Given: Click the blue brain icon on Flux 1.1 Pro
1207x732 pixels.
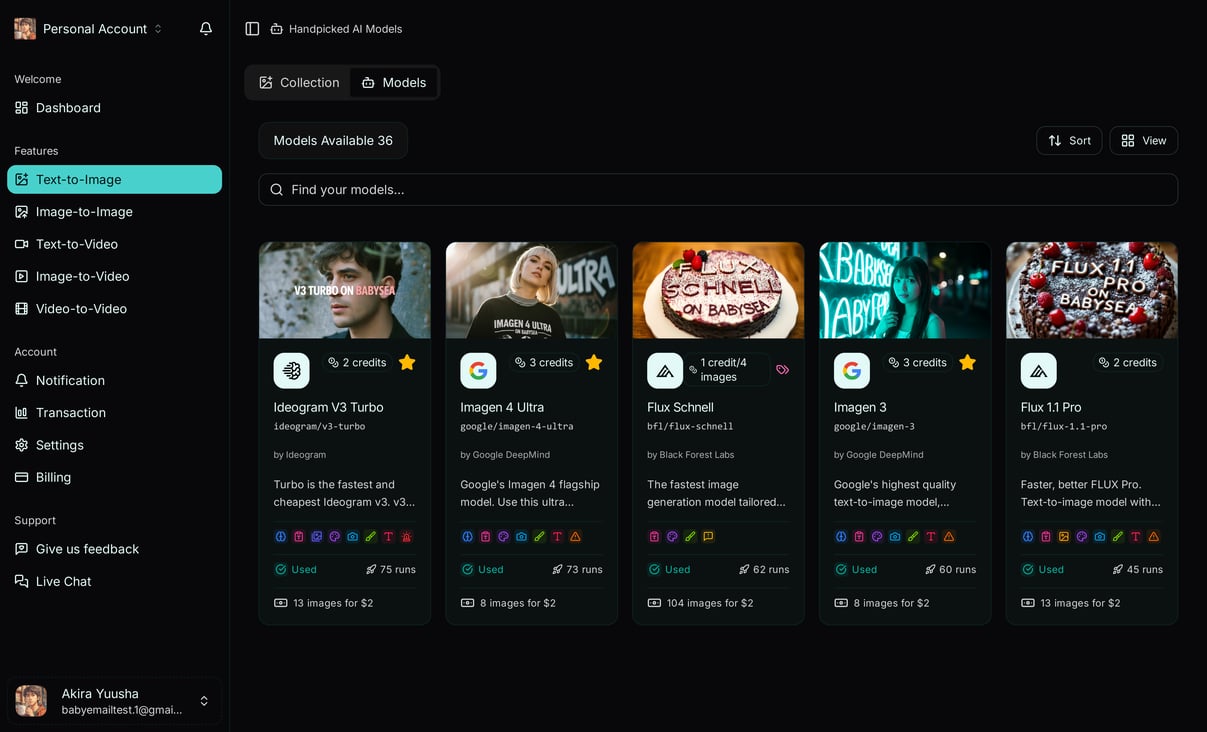Looking at the screenshot, I should (x=1028, y=537).
